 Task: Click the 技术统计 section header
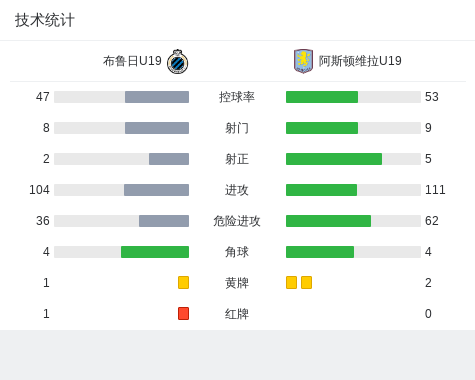tap(45, 20)
